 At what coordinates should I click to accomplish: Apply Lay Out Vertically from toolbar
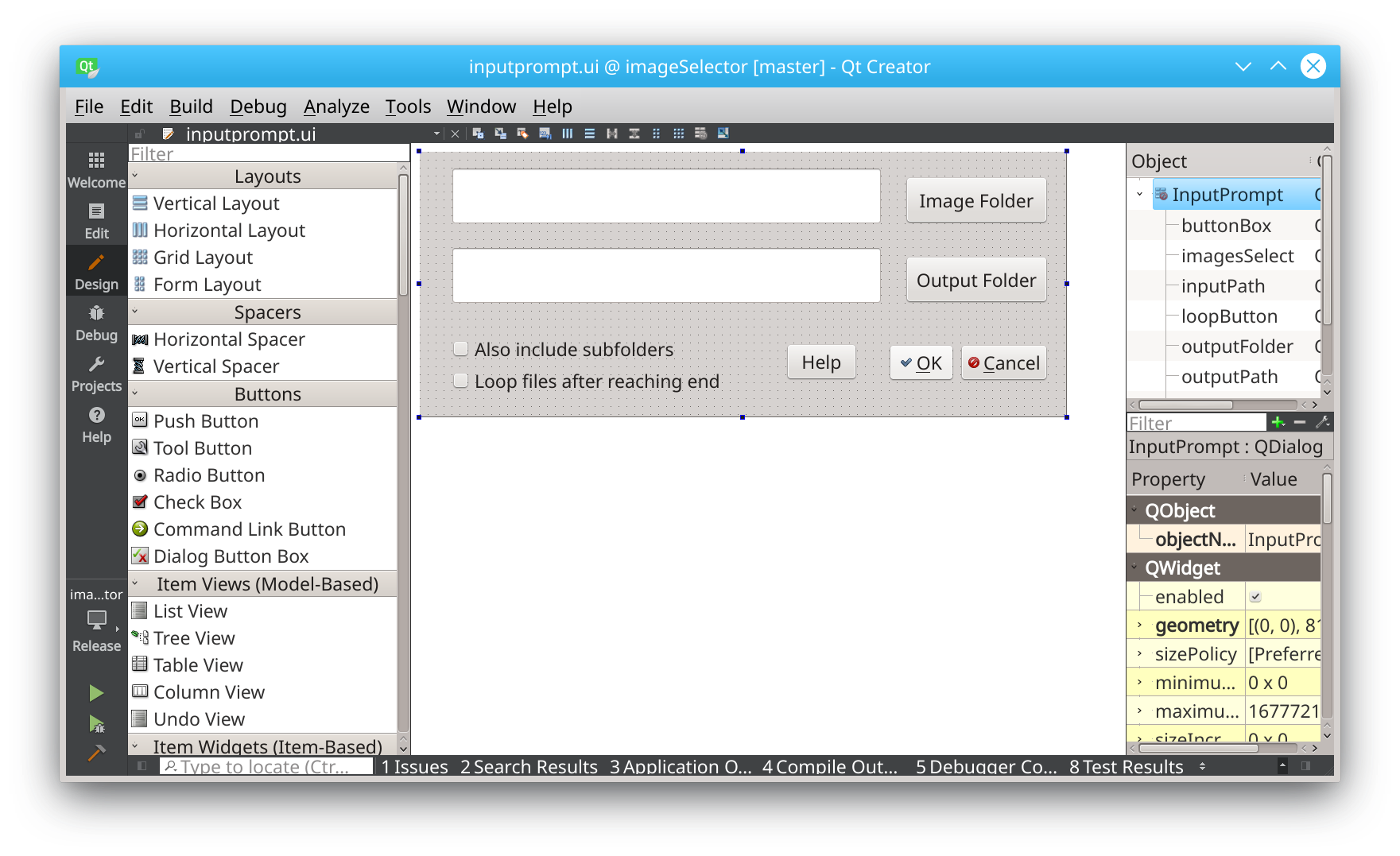click(x=589, y=134)
